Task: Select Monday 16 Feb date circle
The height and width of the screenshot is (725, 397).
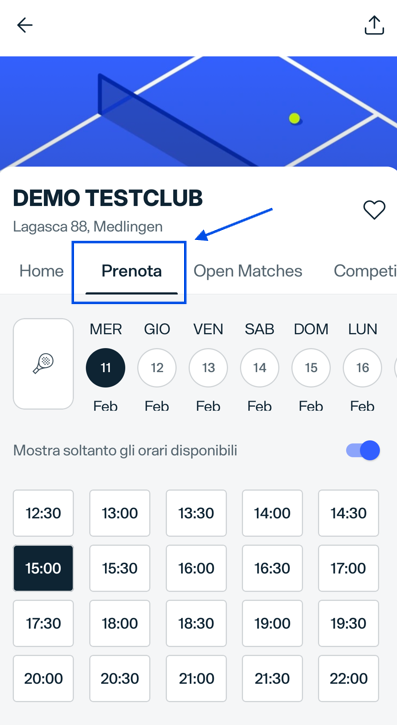Action: [x=362, y=368]
